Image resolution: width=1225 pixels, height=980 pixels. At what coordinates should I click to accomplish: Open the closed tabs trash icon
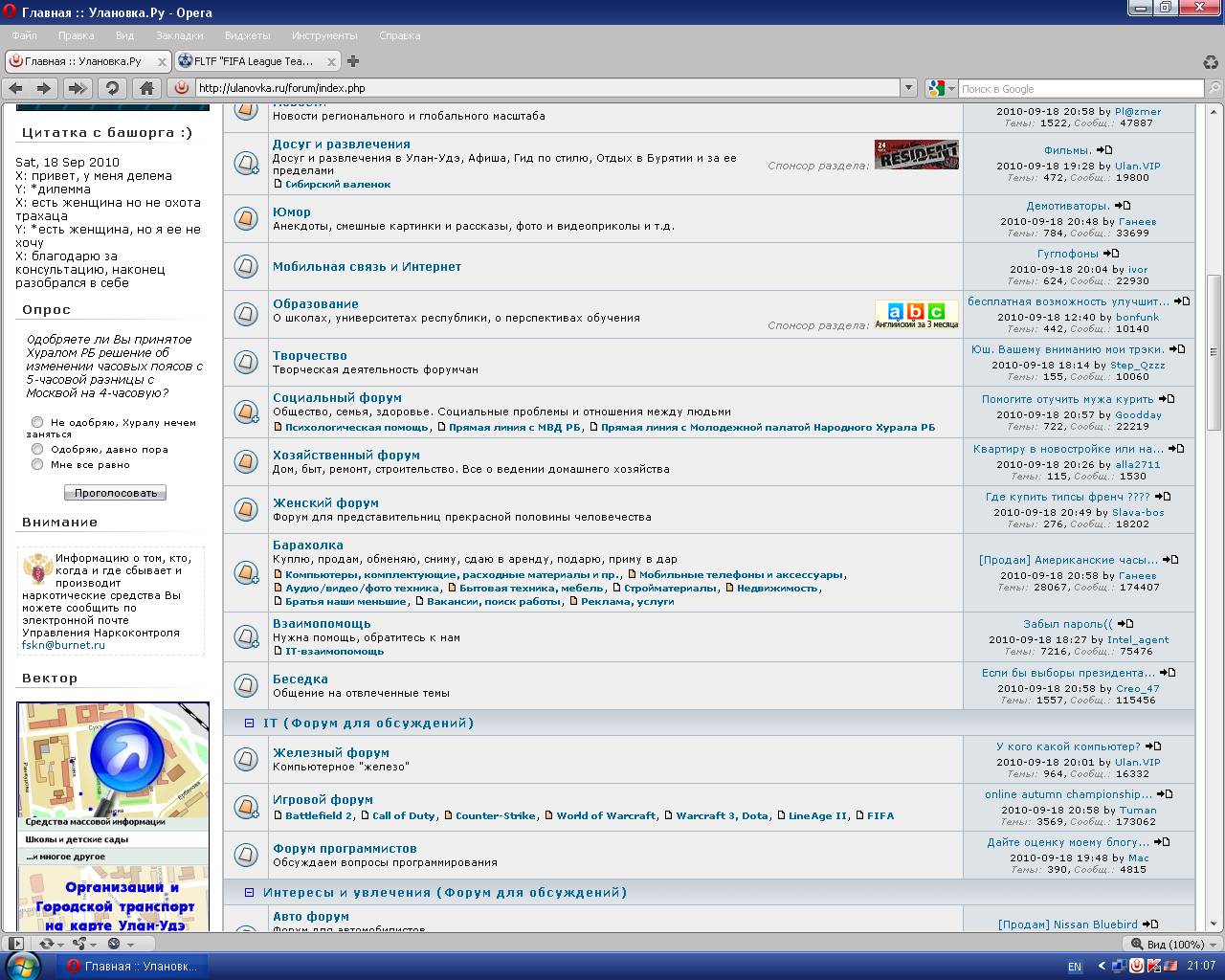[x=1211, y=62]
